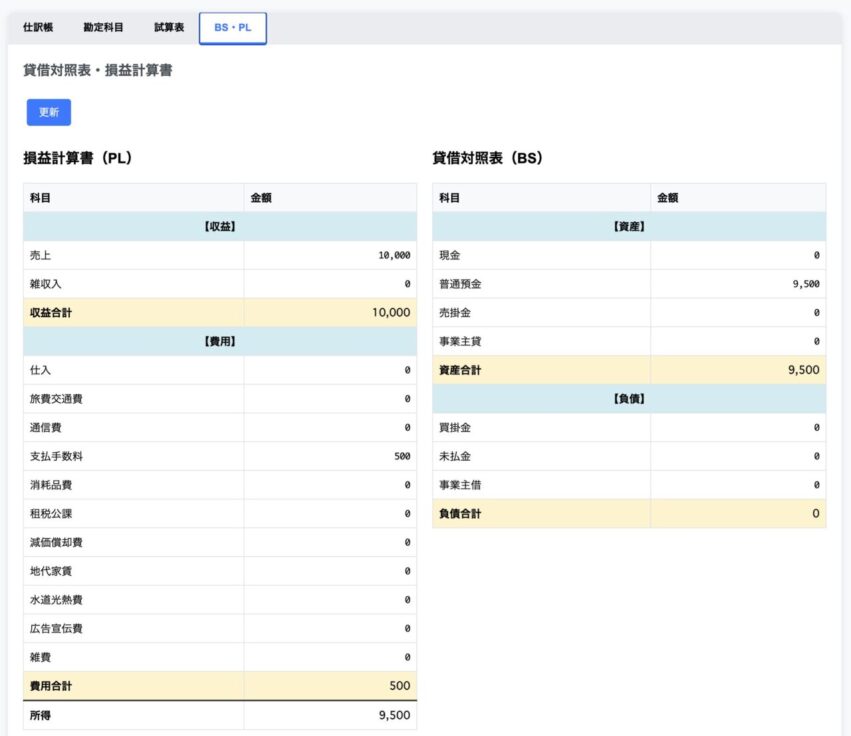Click the 売掛金 account label
This screenshot has width=851, height=736.
point(455,313)
